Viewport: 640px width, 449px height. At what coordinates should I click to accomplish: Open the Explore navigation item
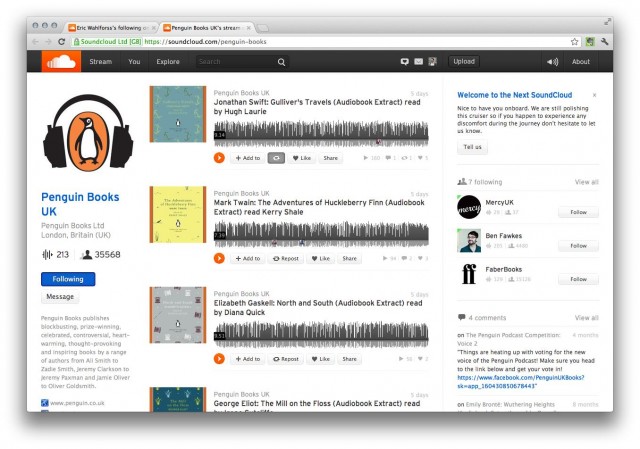click(x=168, y=62)
